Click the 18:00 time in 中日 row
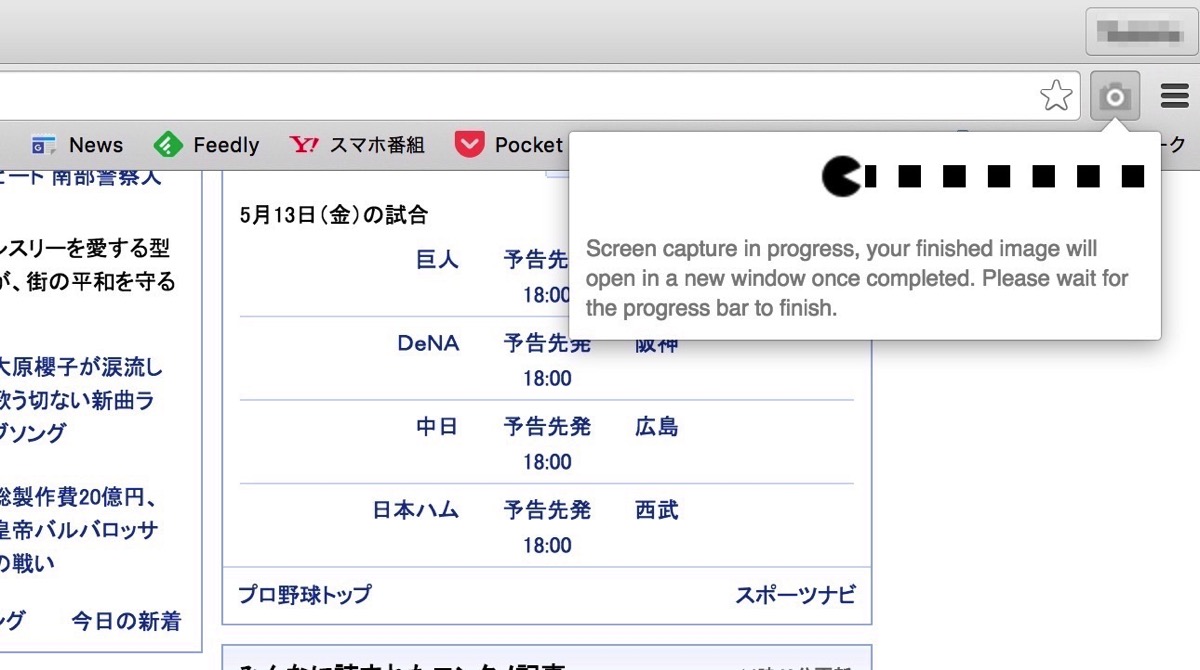This screenshot has width=1200, height=670. pos(547,462)
